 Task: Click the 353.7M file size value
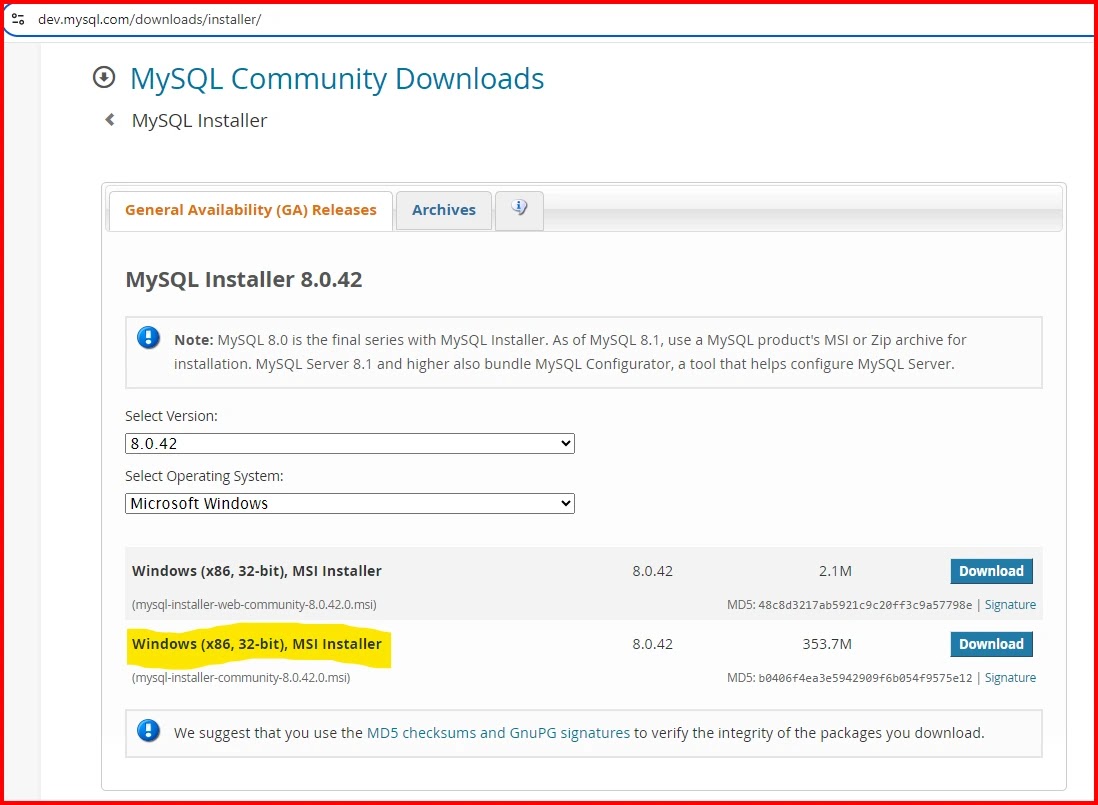coord(827,644)
